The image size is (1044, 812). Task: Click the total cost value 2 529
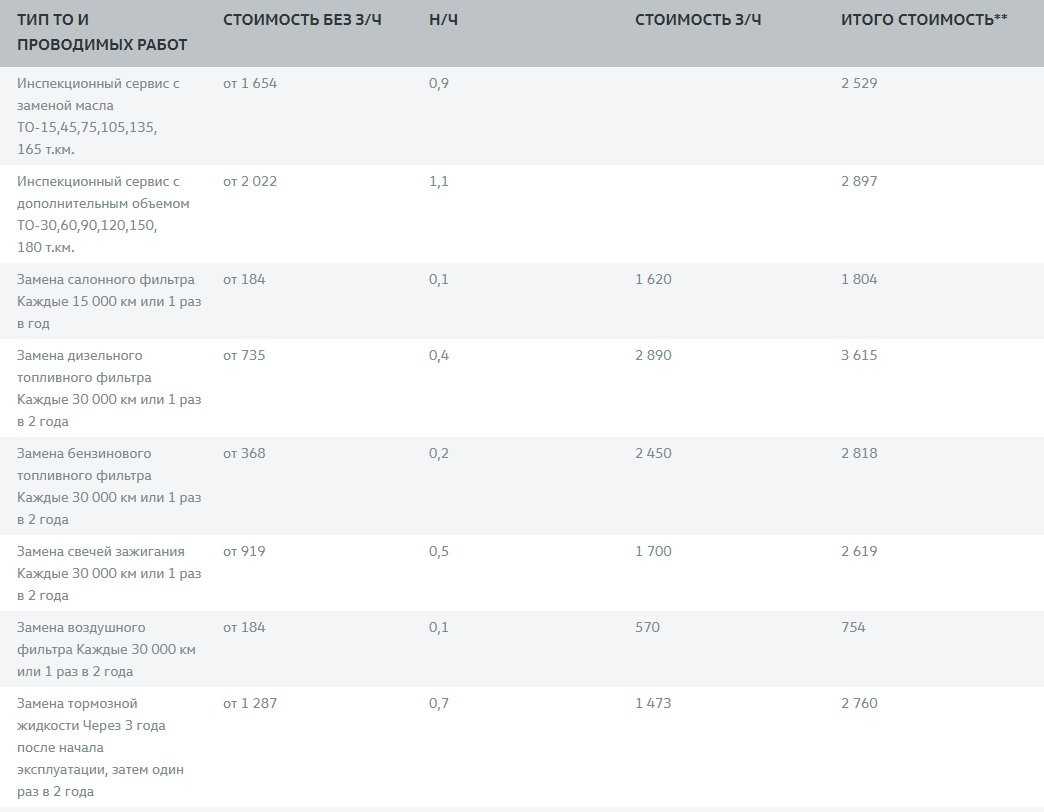click(859, 84)
